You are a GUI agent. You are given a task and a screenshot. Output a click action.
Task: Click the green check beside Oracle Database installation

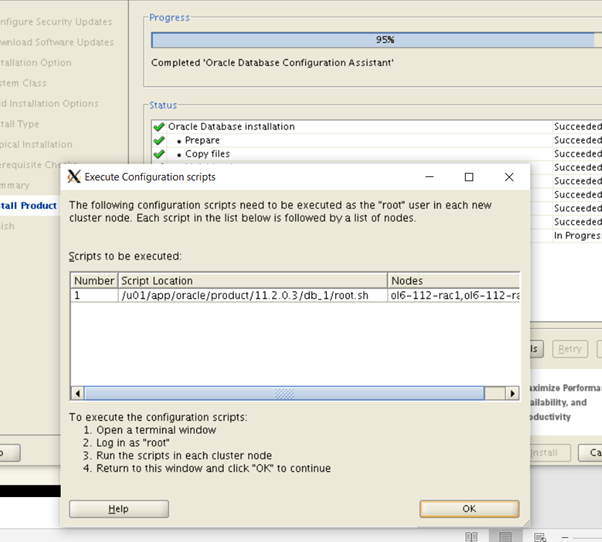[x=159, y=127]
